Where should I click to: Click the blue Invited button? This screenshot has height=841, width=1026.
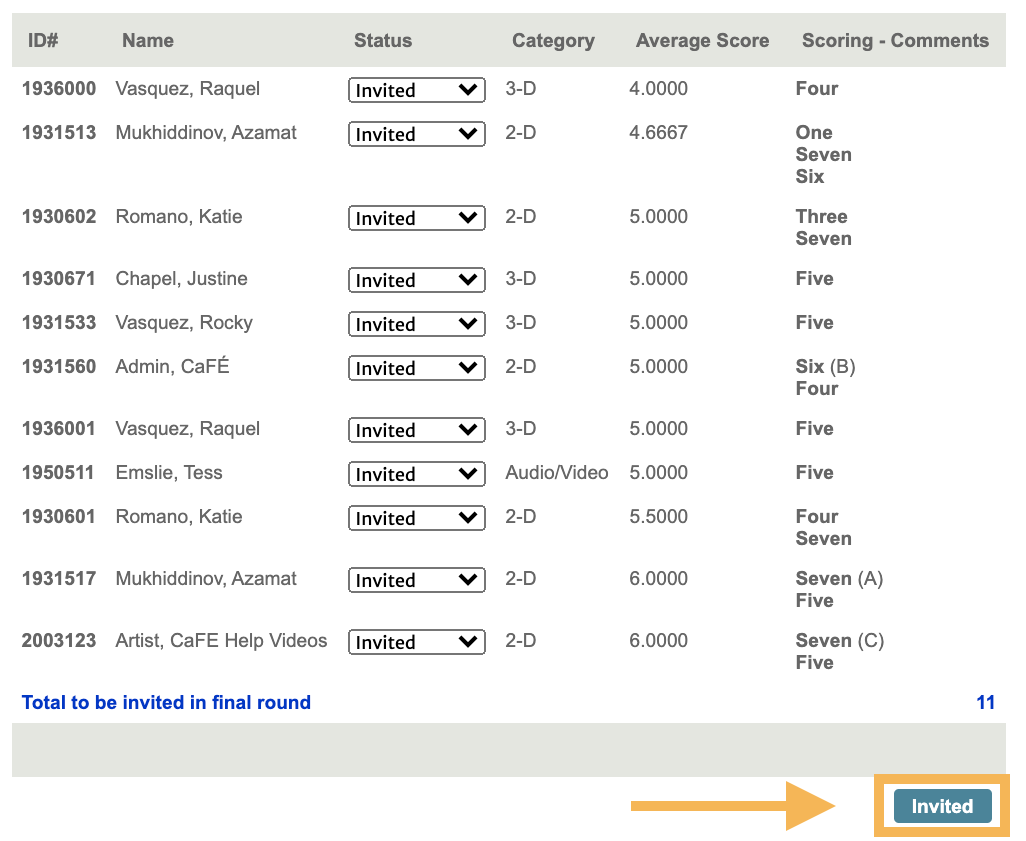coord(942,806)
